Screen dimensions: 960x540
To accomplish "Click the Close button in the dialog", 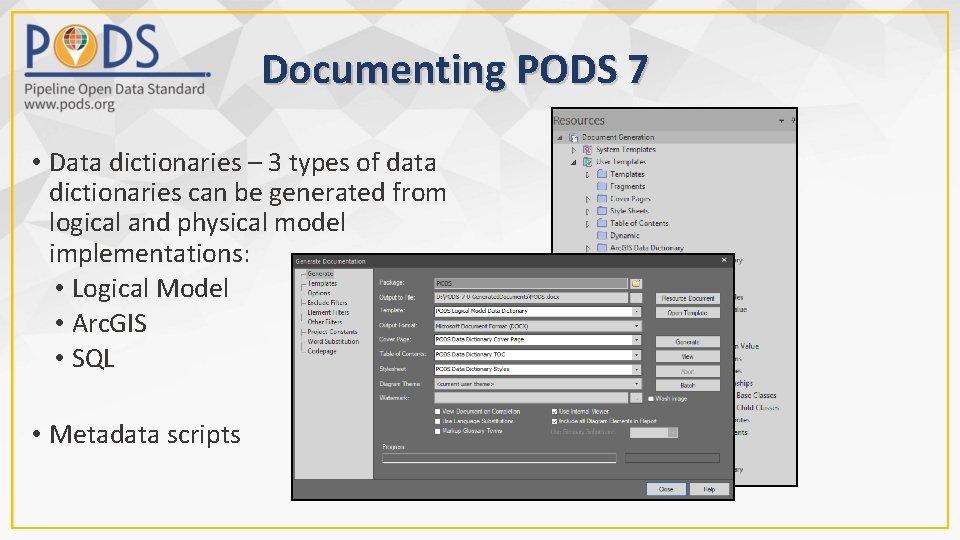I will point(666,489).
